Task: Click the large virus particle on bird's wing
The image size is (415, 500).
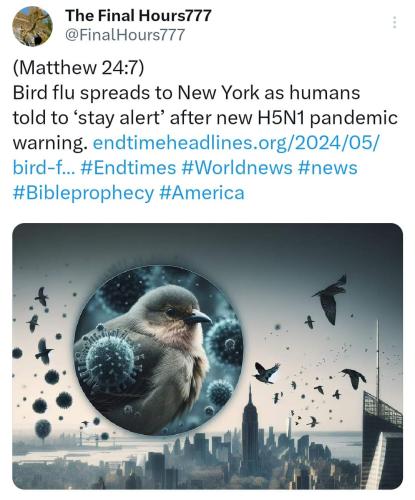Action: click(x=110, y=358)
